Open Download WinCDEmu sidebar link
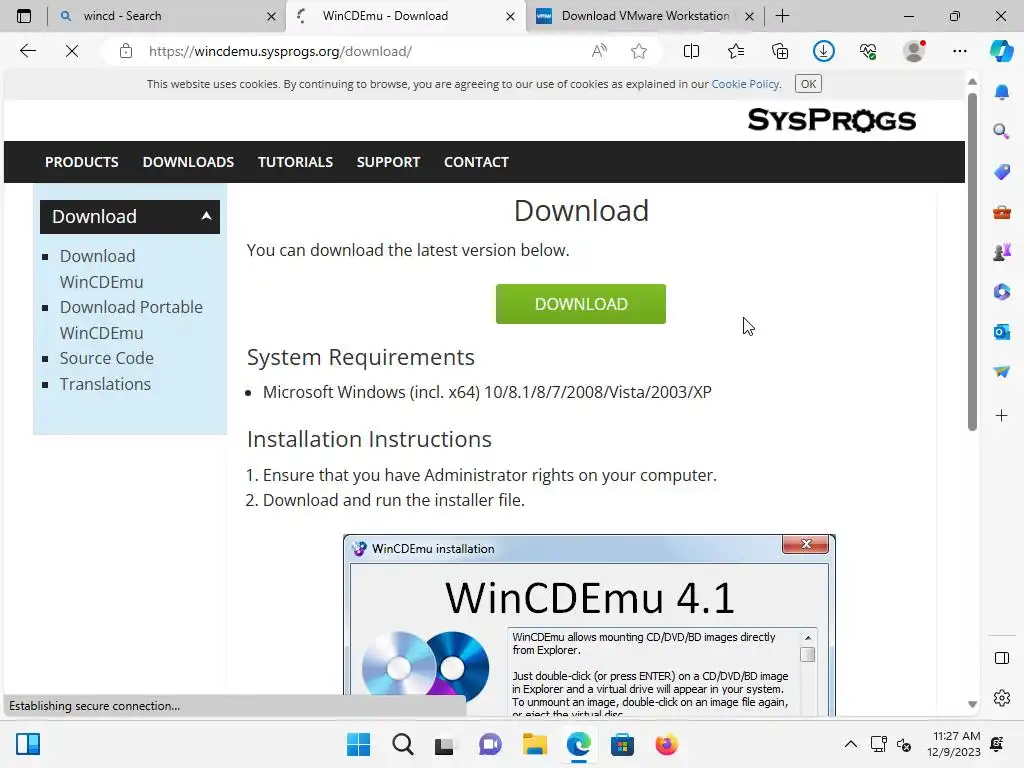The image size is (1024, 768). 101,269
